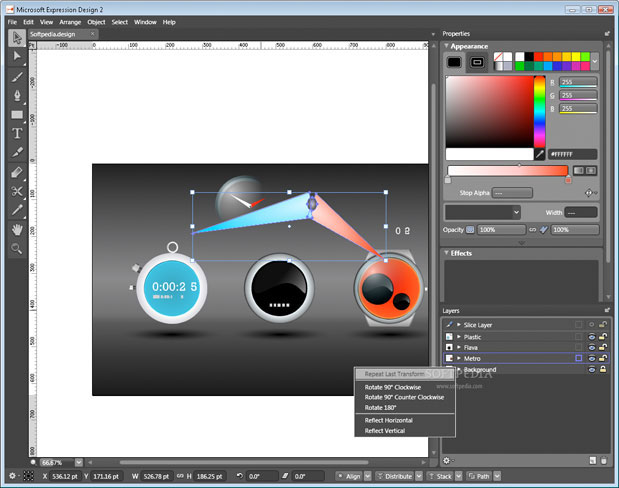Viewport: 619px width, 488px height.
Task: Open the Arrange menu
Action: [x=69, y=21]
